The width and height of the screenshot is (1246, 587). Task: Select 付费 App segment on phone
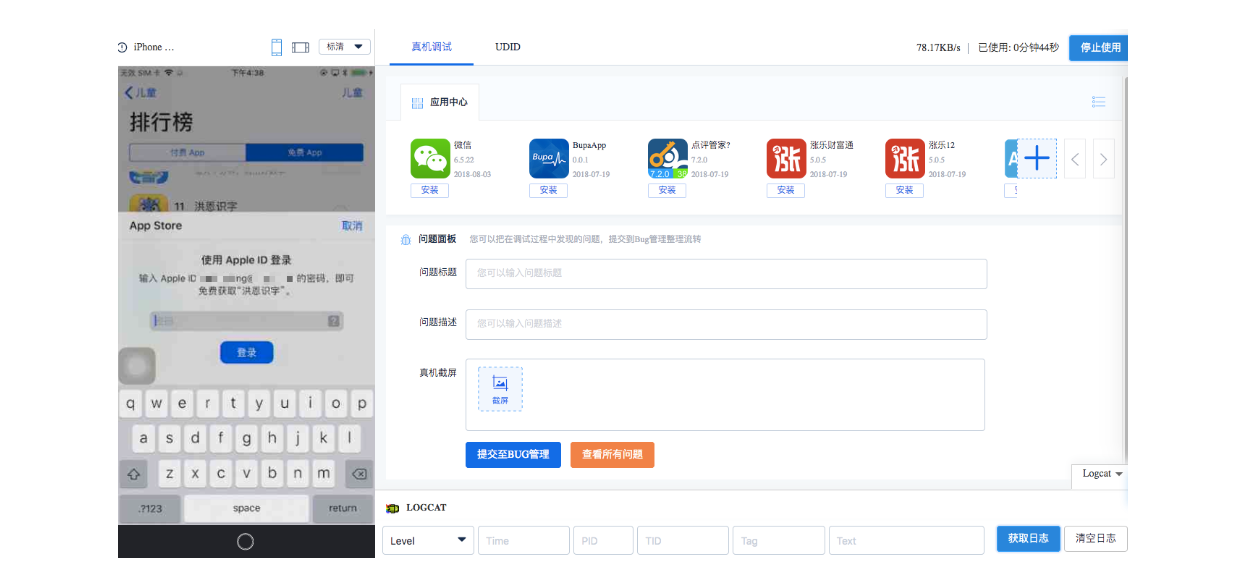[187, 153]
